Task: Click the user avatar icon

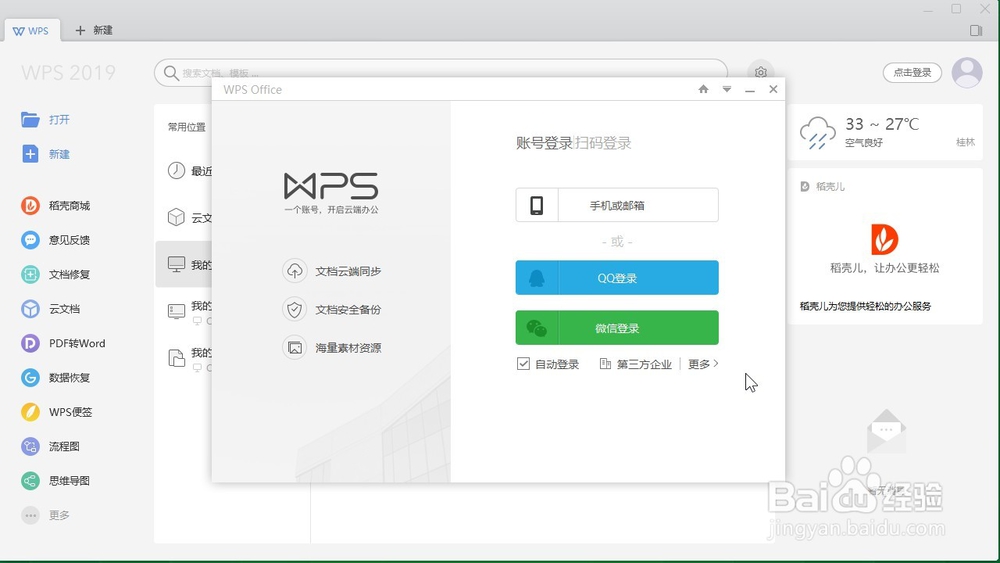Action: (x=967, y=73)
